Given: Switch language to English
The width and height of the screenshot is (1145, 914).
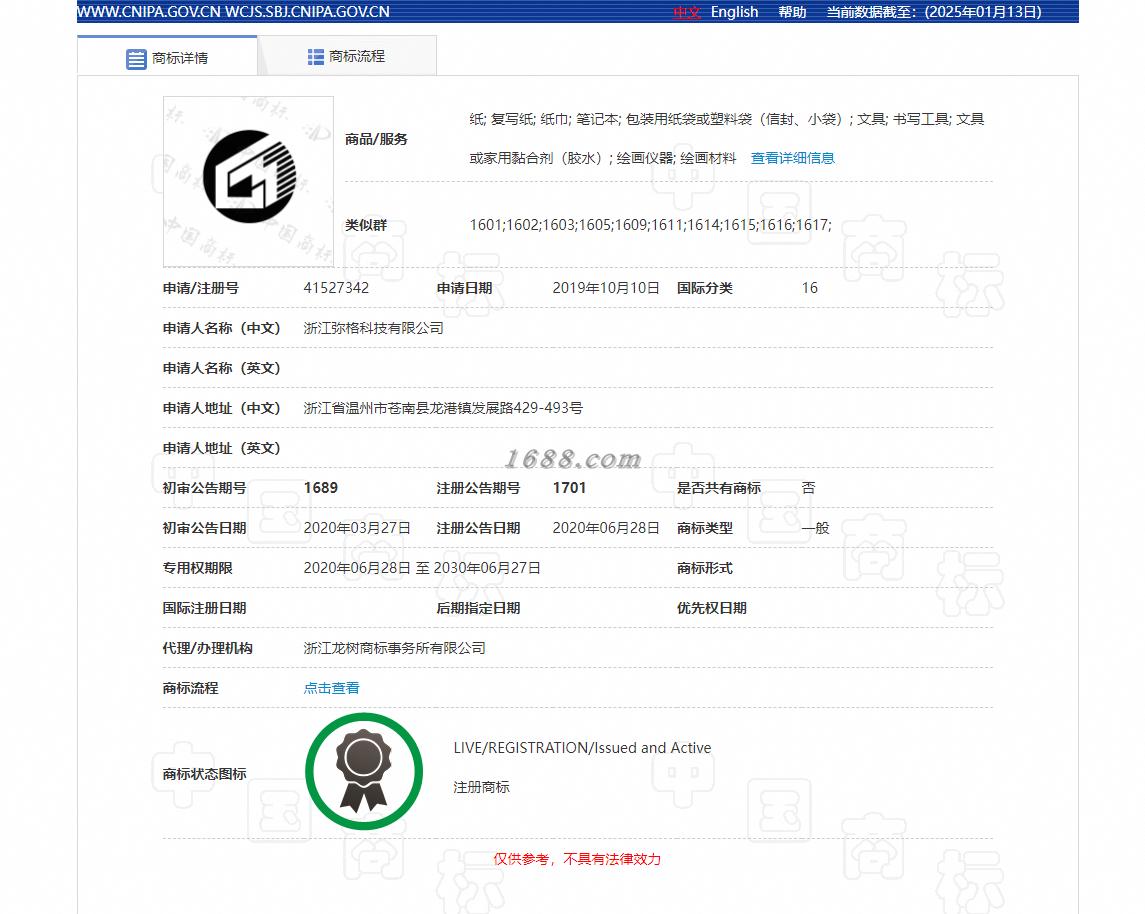Looking at the screenshot, I should point(734,12).
